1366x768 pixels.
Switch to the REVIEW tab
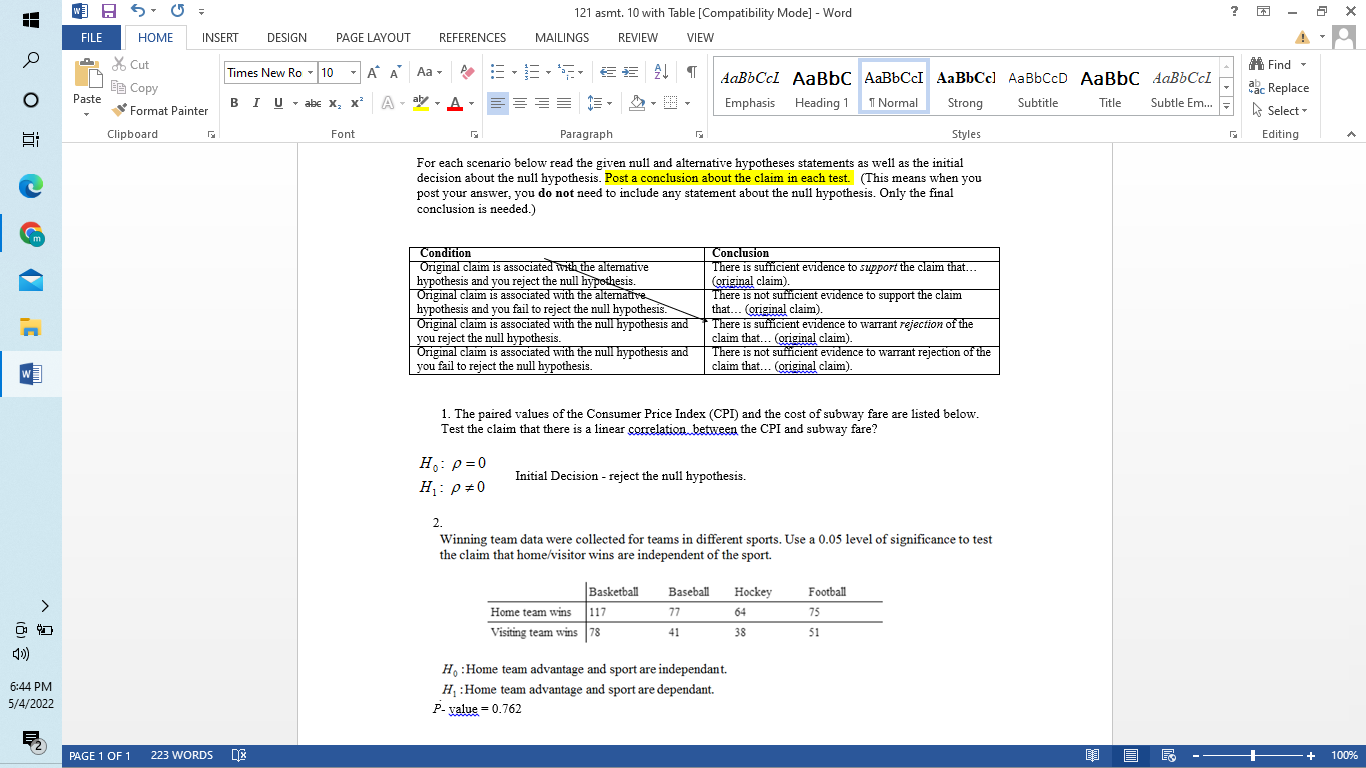coord(638,38)
